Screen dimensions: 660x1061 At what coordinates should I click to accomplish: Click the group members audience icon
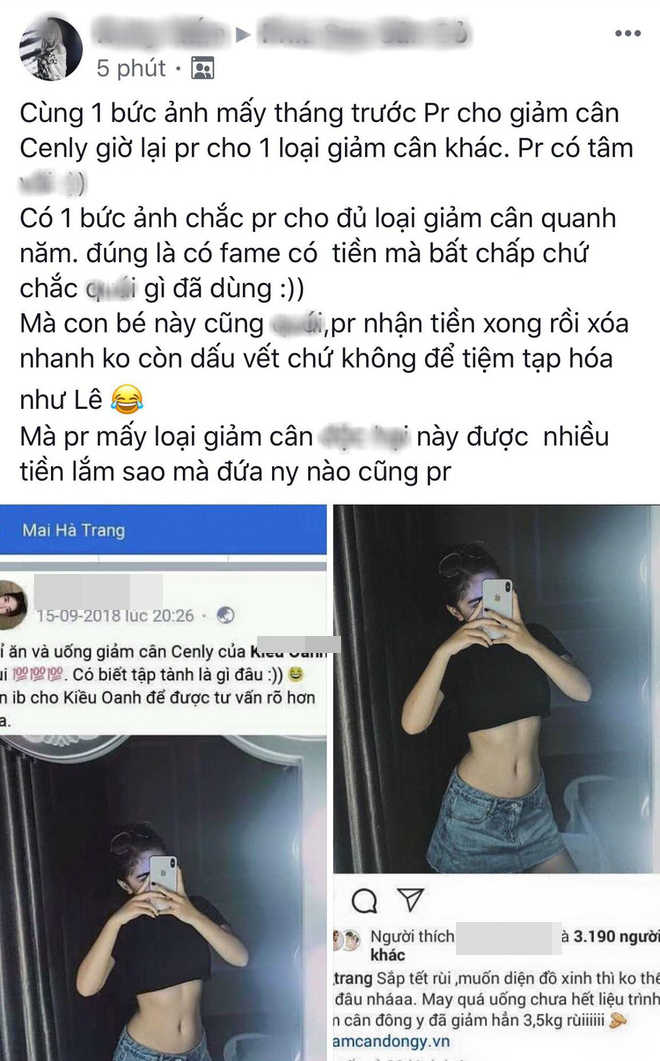202,68
